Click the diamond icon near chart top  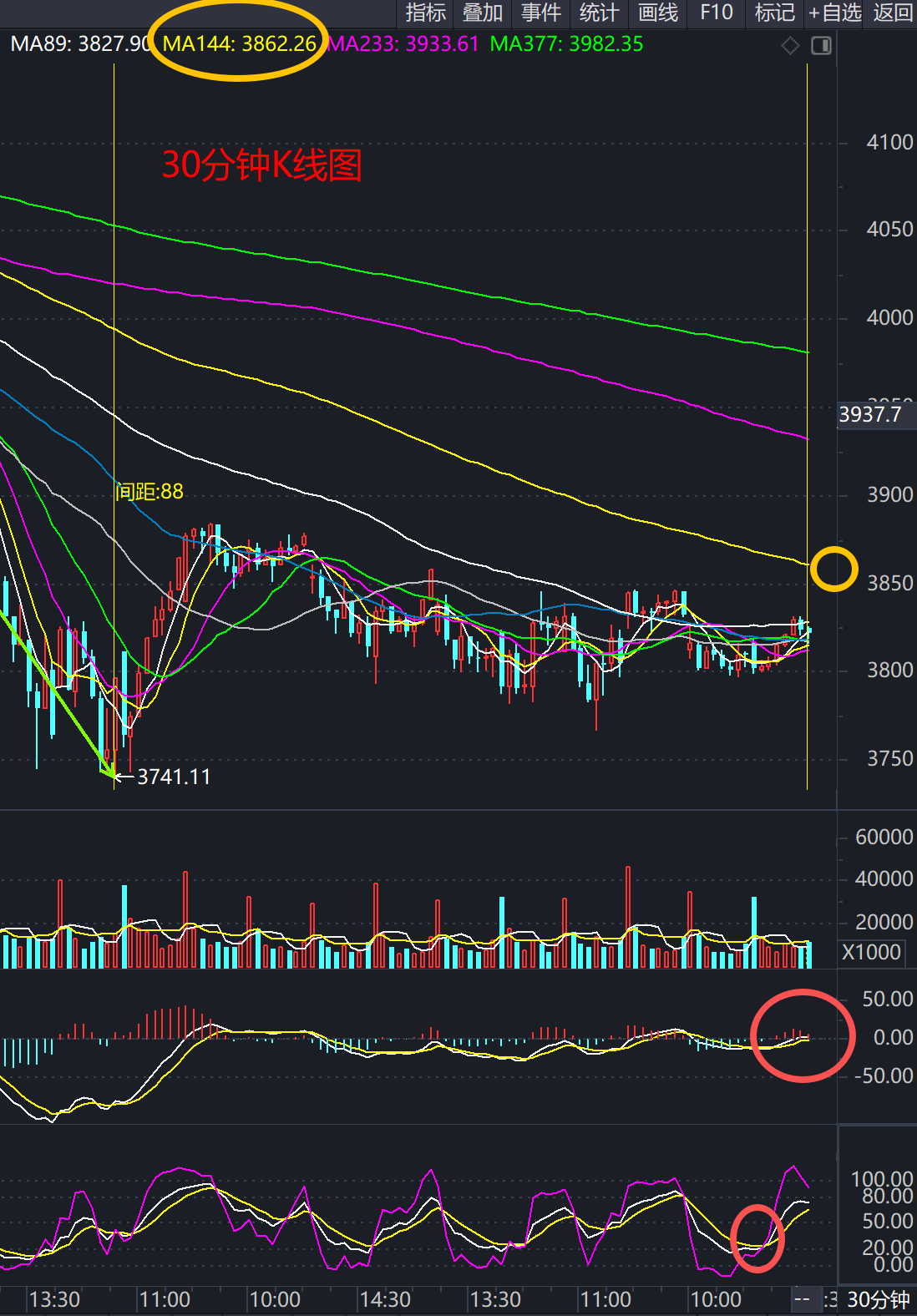click(790, 46)
